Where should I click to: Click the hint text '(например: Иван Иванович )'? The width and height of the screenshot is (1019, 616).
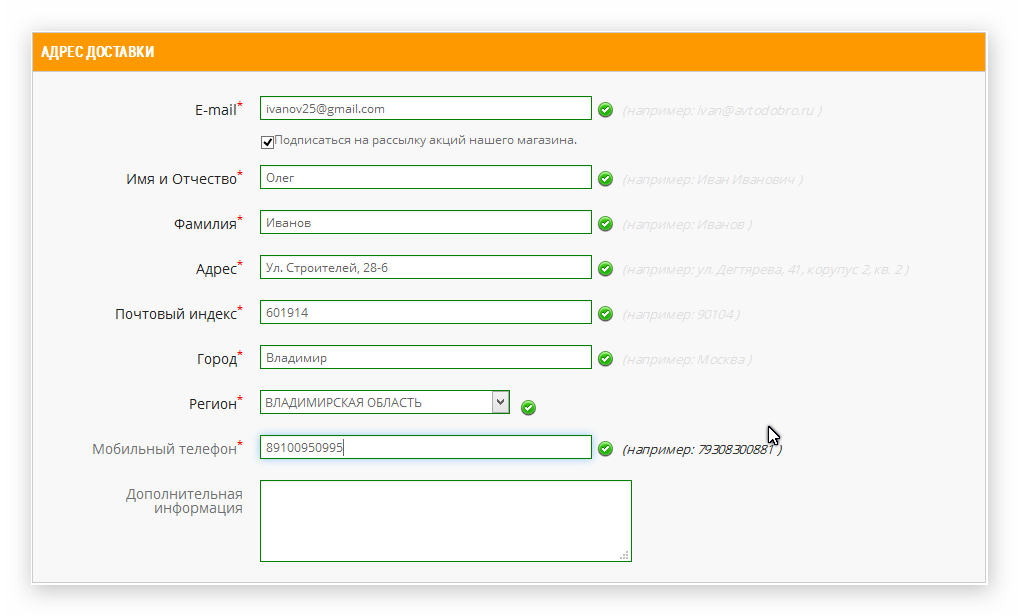click(712, 179)
